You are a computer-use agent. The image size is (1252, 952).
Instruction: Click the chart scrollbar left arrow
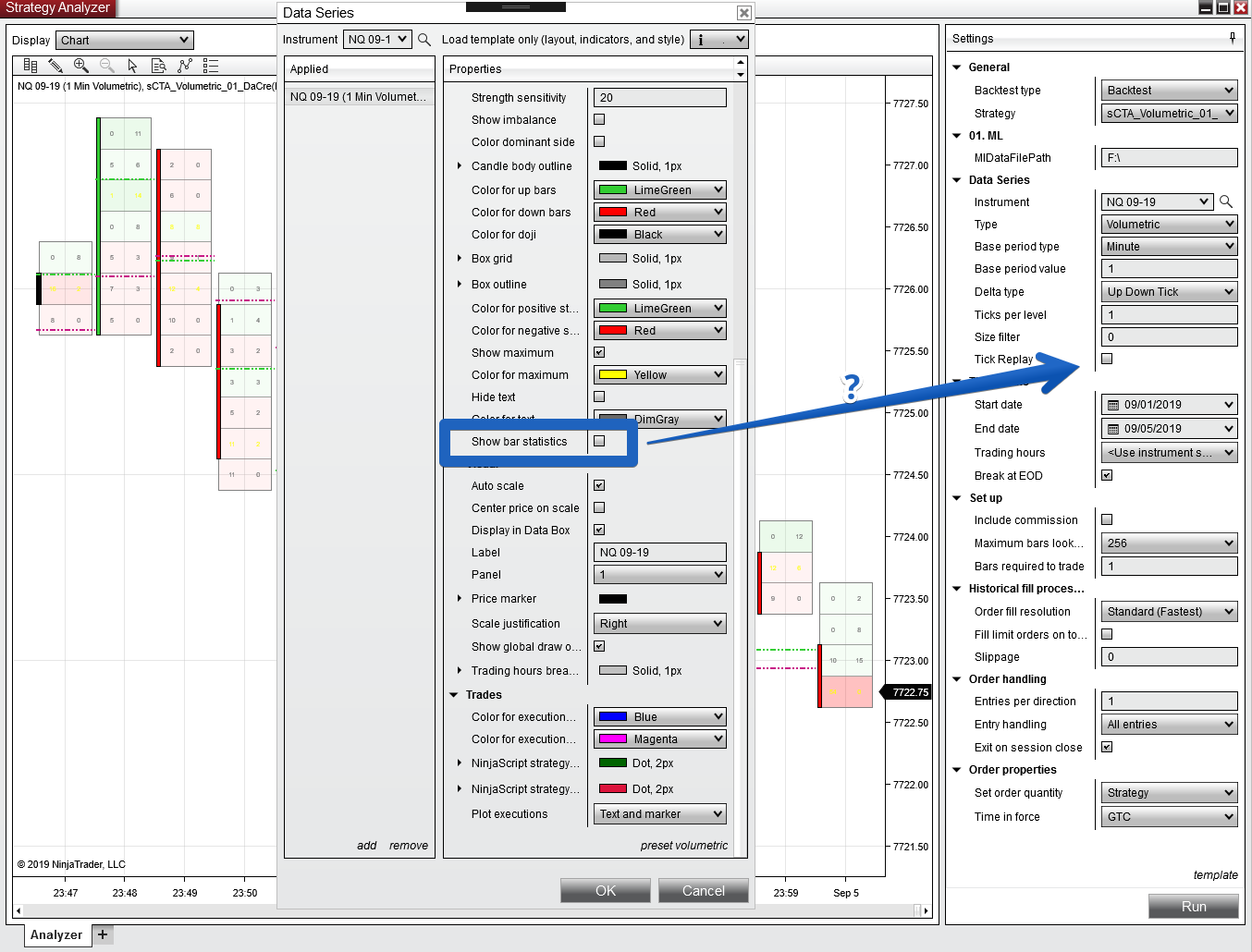18,910
